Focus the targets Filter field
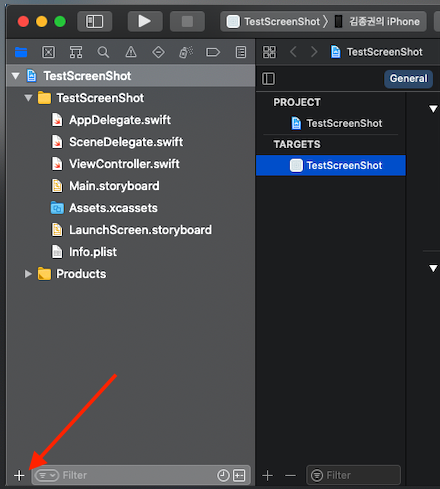Screen dimensions: 440x489 pyautogui.click(x=354, y=475)
